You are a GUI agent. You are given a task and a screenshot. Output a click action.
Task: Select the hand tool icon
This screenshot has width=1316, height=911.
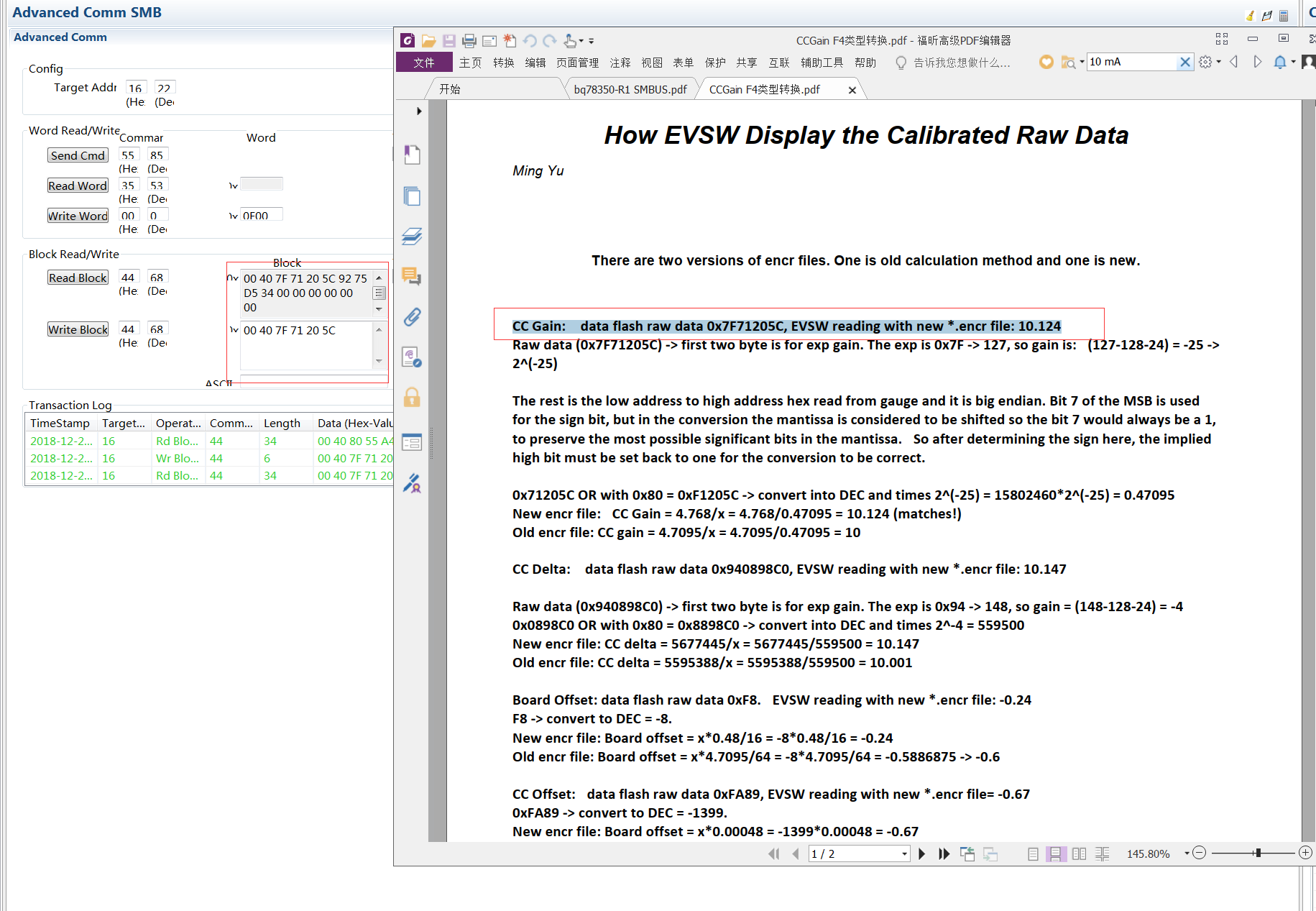click(x=570, y=41)
